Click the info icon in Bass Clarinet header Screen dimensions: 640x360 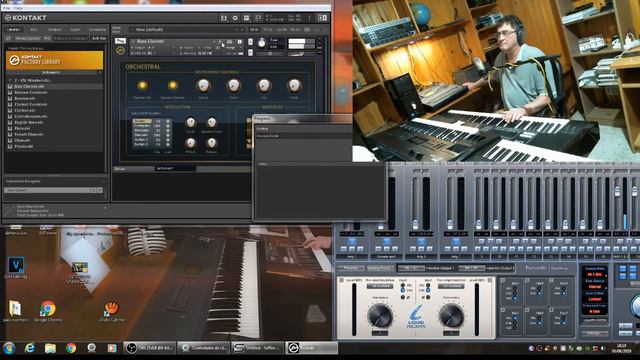tap(240, 42)
